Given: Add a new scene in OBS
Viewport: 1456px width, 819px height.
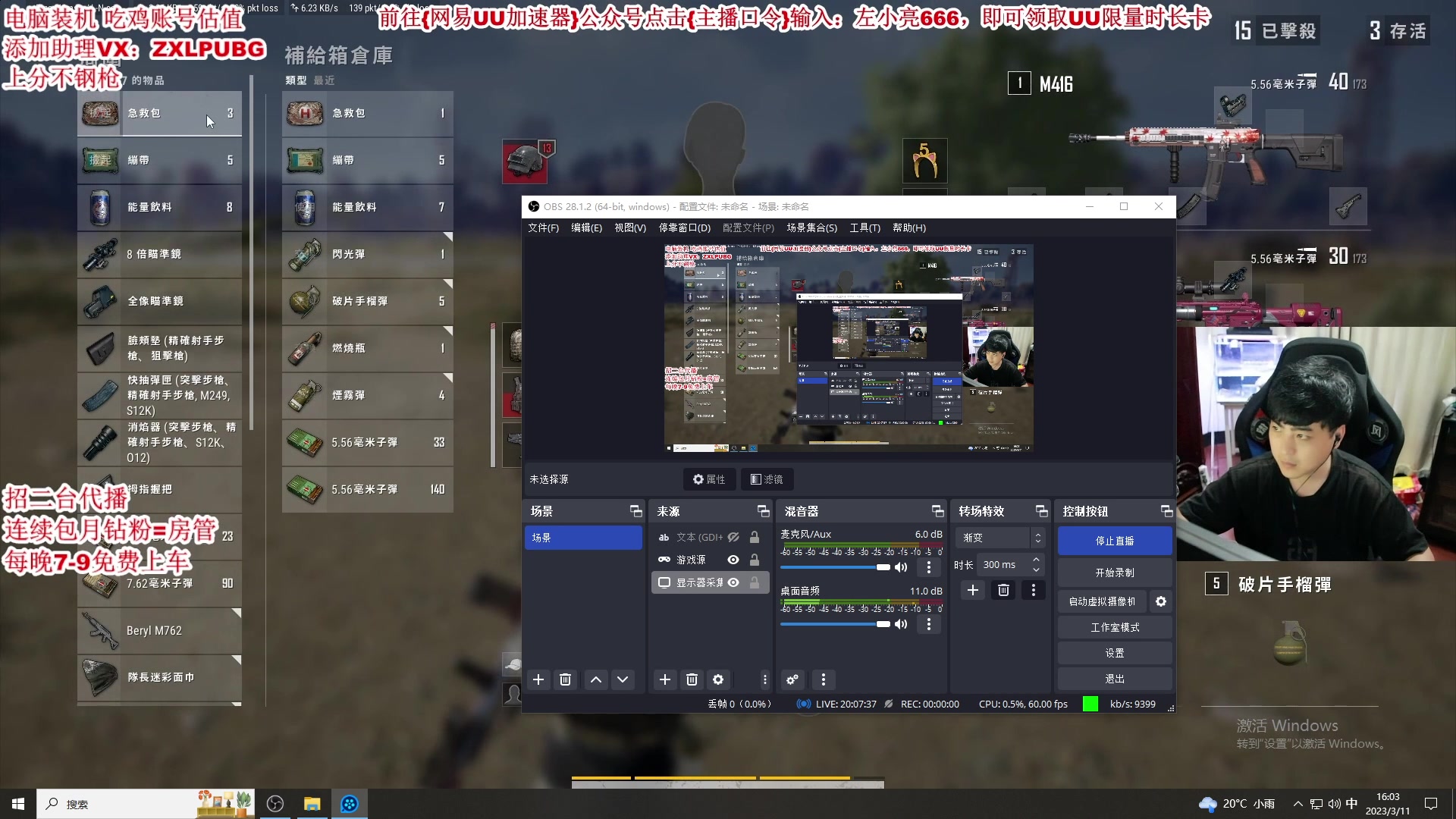Looking at the screenshot, I should click(538, 679).
